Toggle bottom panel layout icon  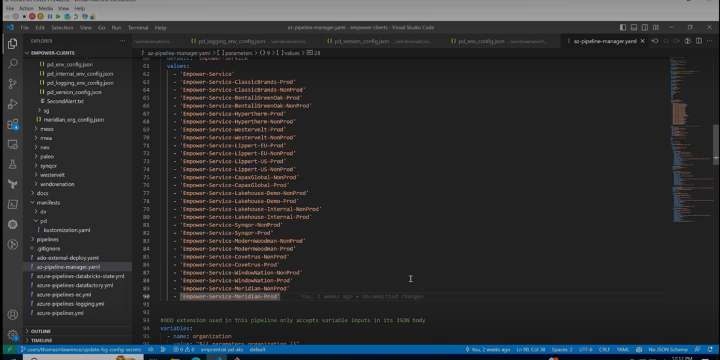[x=634, y=28]
